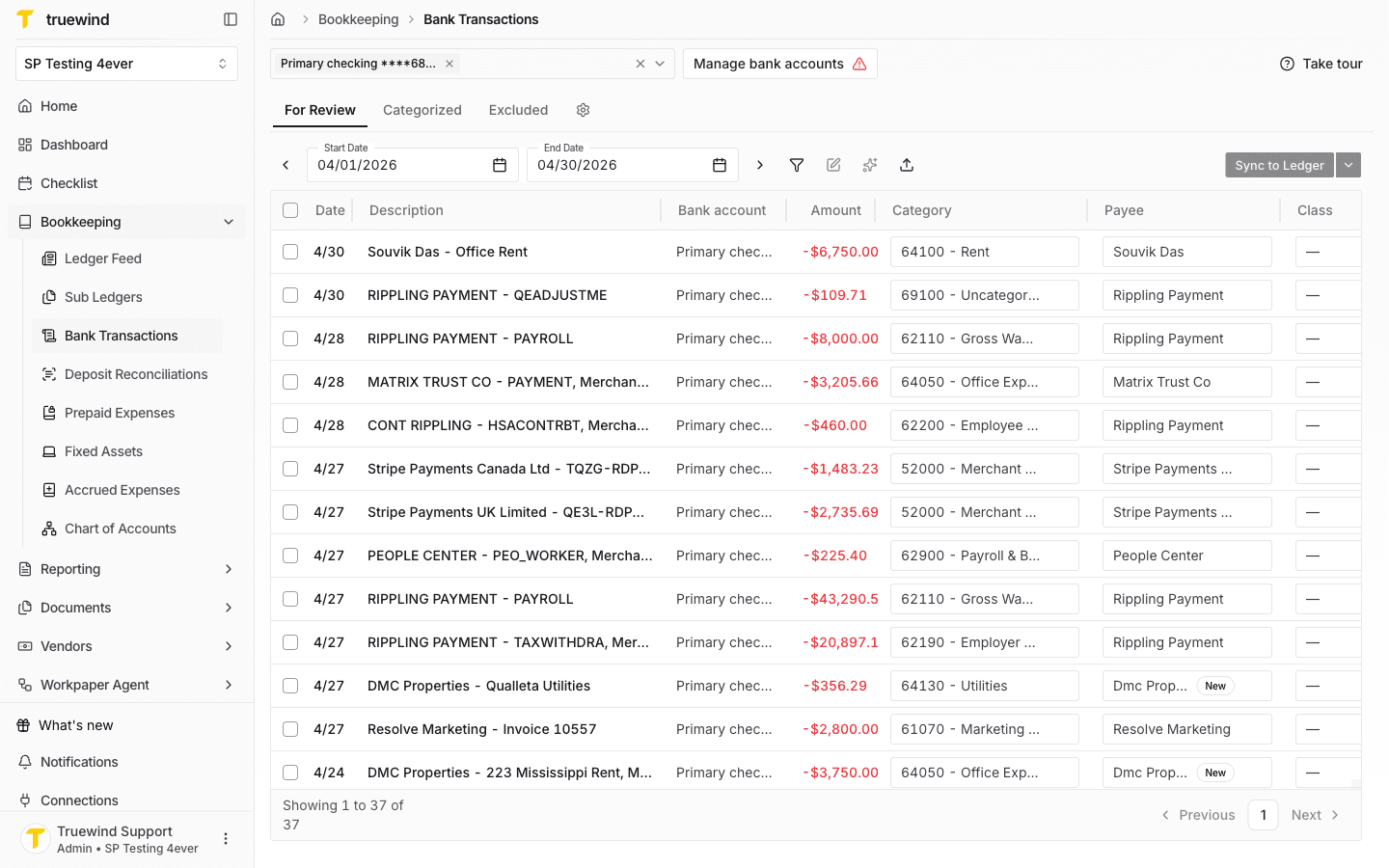1389x868 pixels.
Task: Open class field for Souvik Das row
Action: coord(1328,252)
